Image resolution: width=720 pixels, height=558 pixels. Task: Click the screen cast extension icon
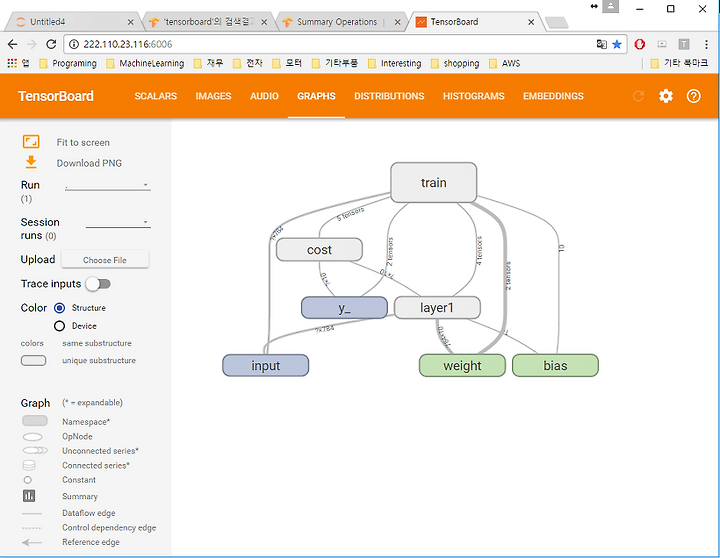pyautogui.click(x=662, y=44)
